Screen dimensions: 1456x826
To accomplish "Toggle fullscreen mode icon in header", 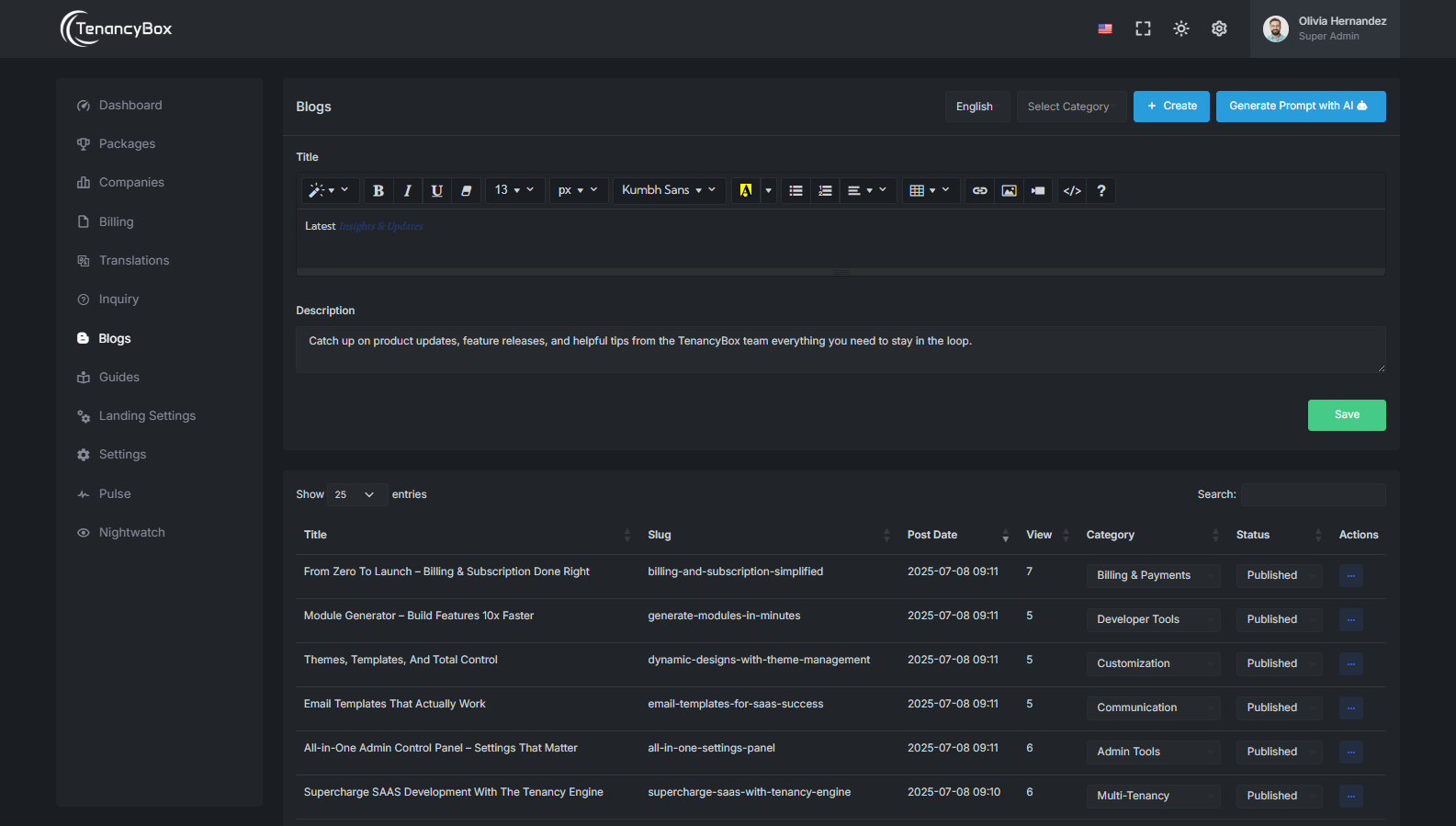I will [1143, 28].
